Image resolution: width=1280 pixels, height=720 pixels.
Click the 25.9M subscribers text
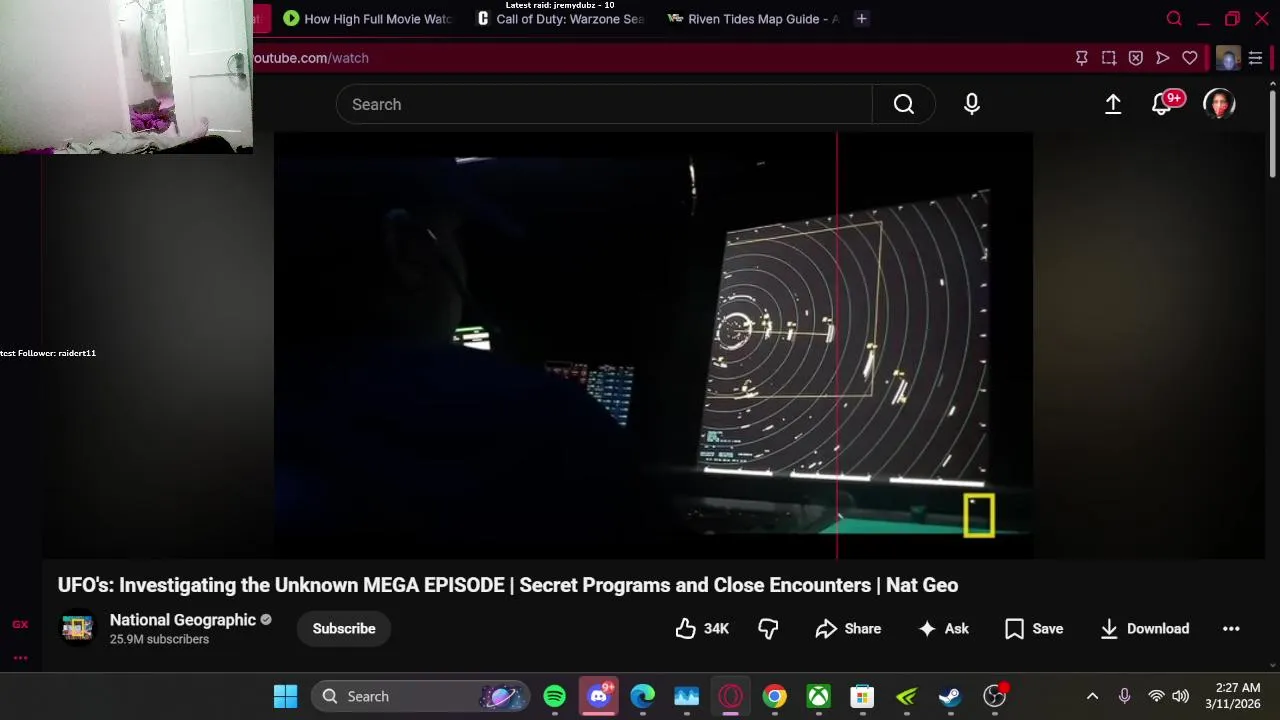coord(159,640)
